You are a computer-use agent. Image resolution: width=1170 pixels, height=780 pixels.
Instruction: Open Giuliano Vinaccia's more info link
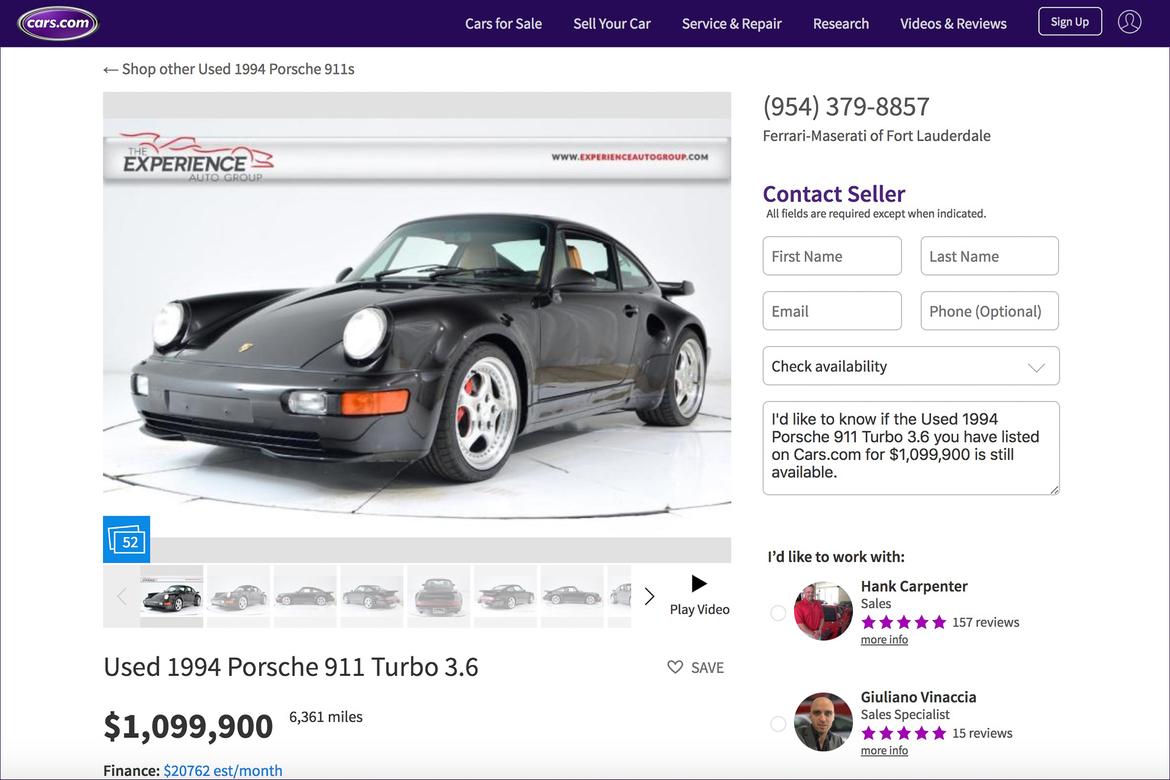tap(884, 750)
